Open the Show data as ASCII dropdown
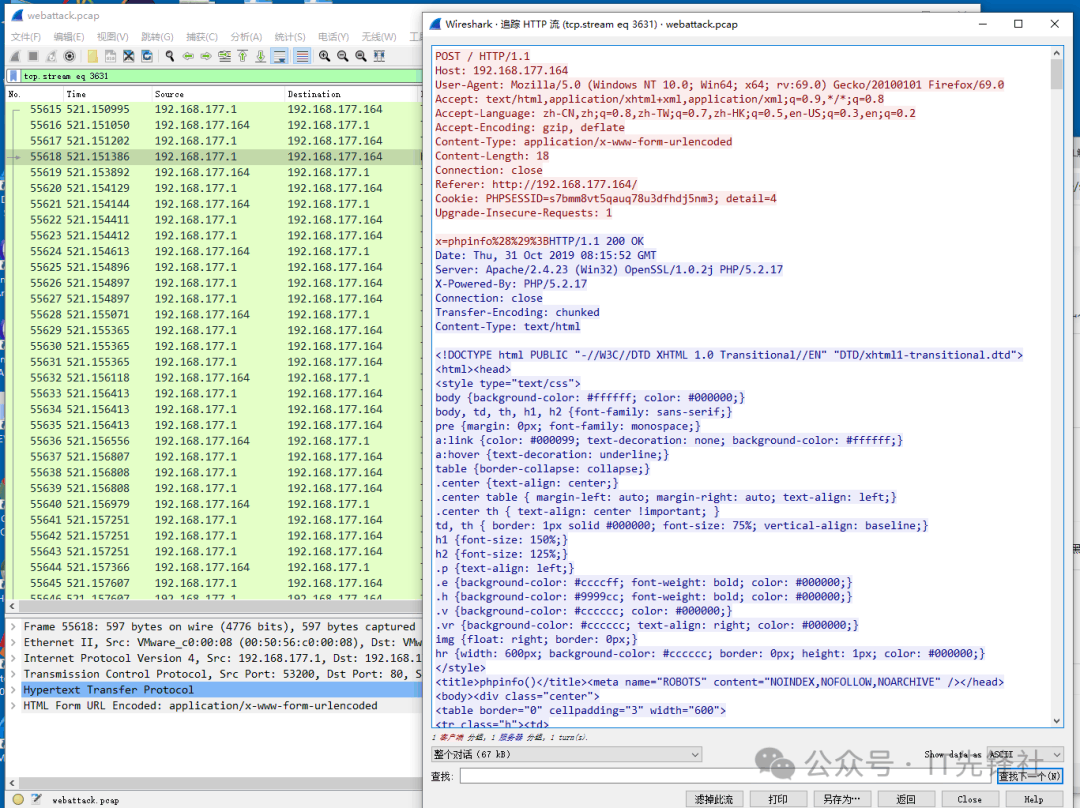The width and height of the screenshot is (1080, 808). pos(1024,754)
